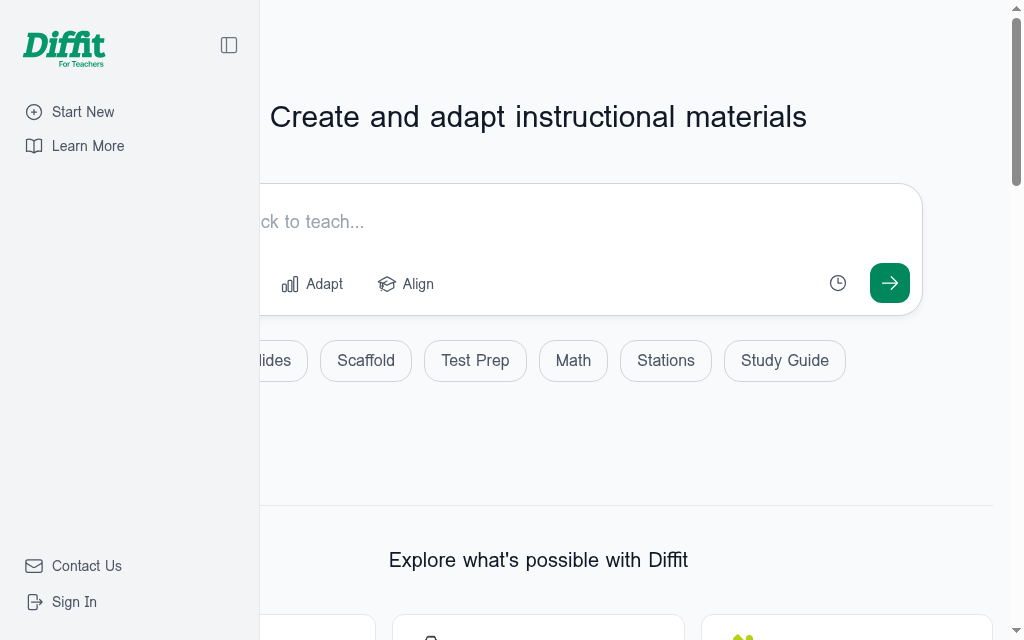This screenshot has width=1024, height=640.
Task: Click the Contact Us envelope icon
Action: [x=34, y=566]
